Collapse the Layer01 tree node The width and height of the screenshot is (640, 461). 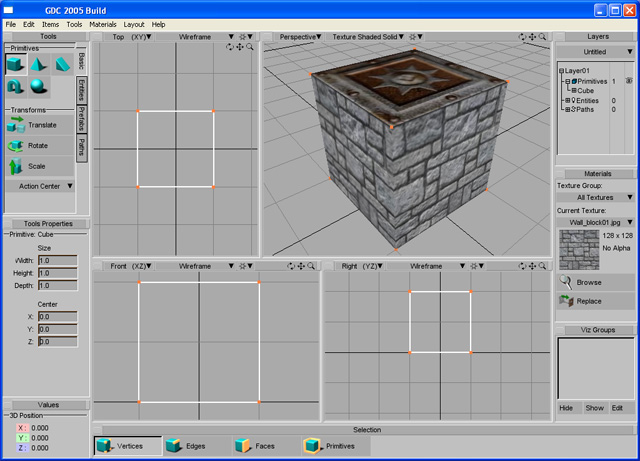[x=562, y=71]
